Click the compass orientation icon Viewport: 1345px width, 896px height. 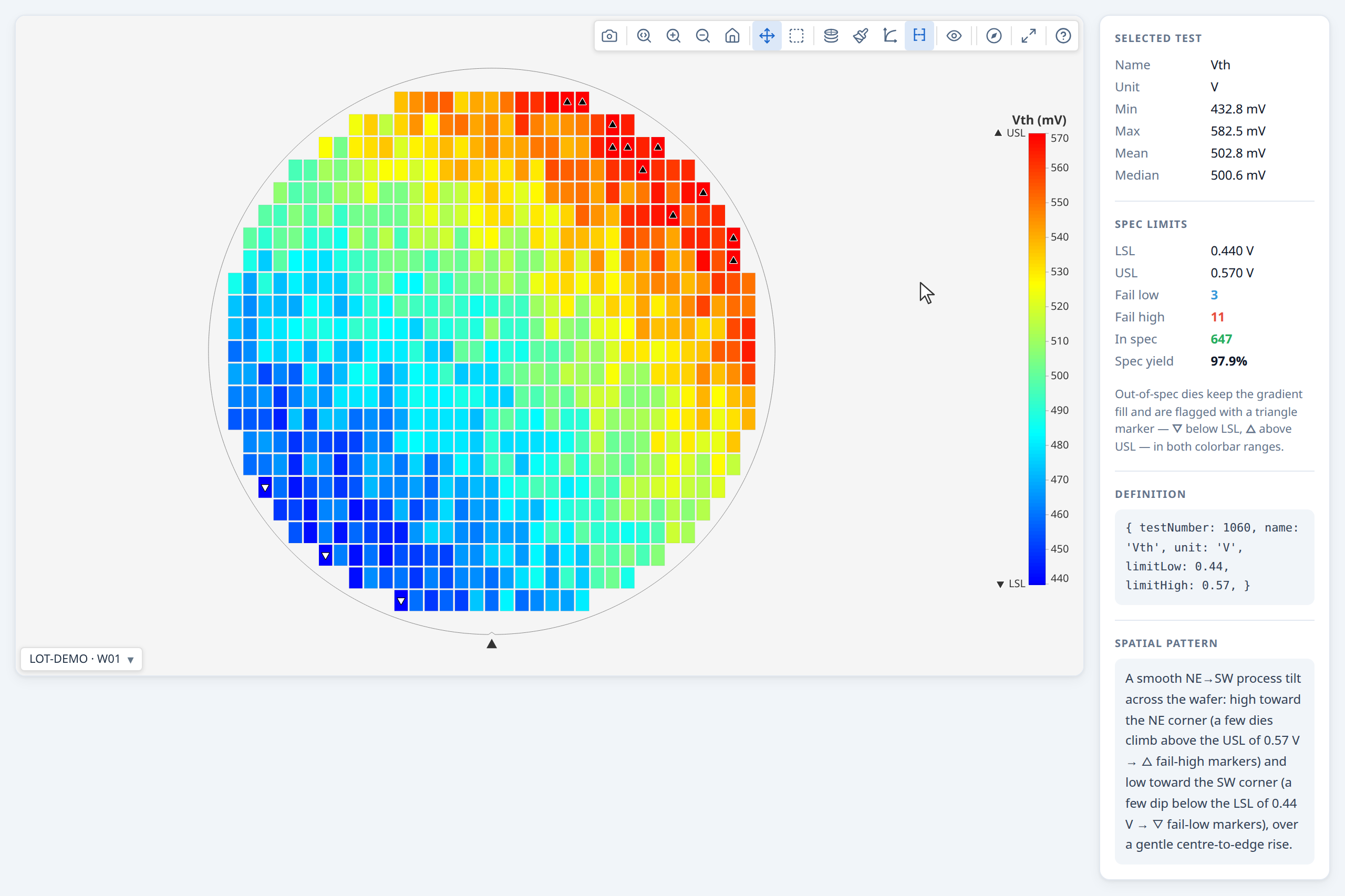click(x=994, y=36)
